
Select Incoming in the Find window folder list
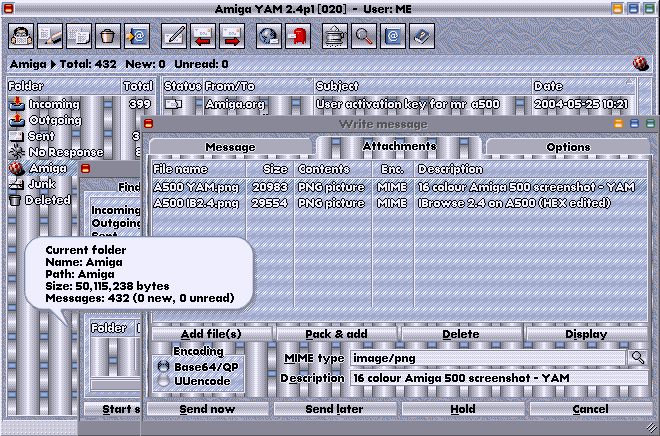tap(116, 210)
